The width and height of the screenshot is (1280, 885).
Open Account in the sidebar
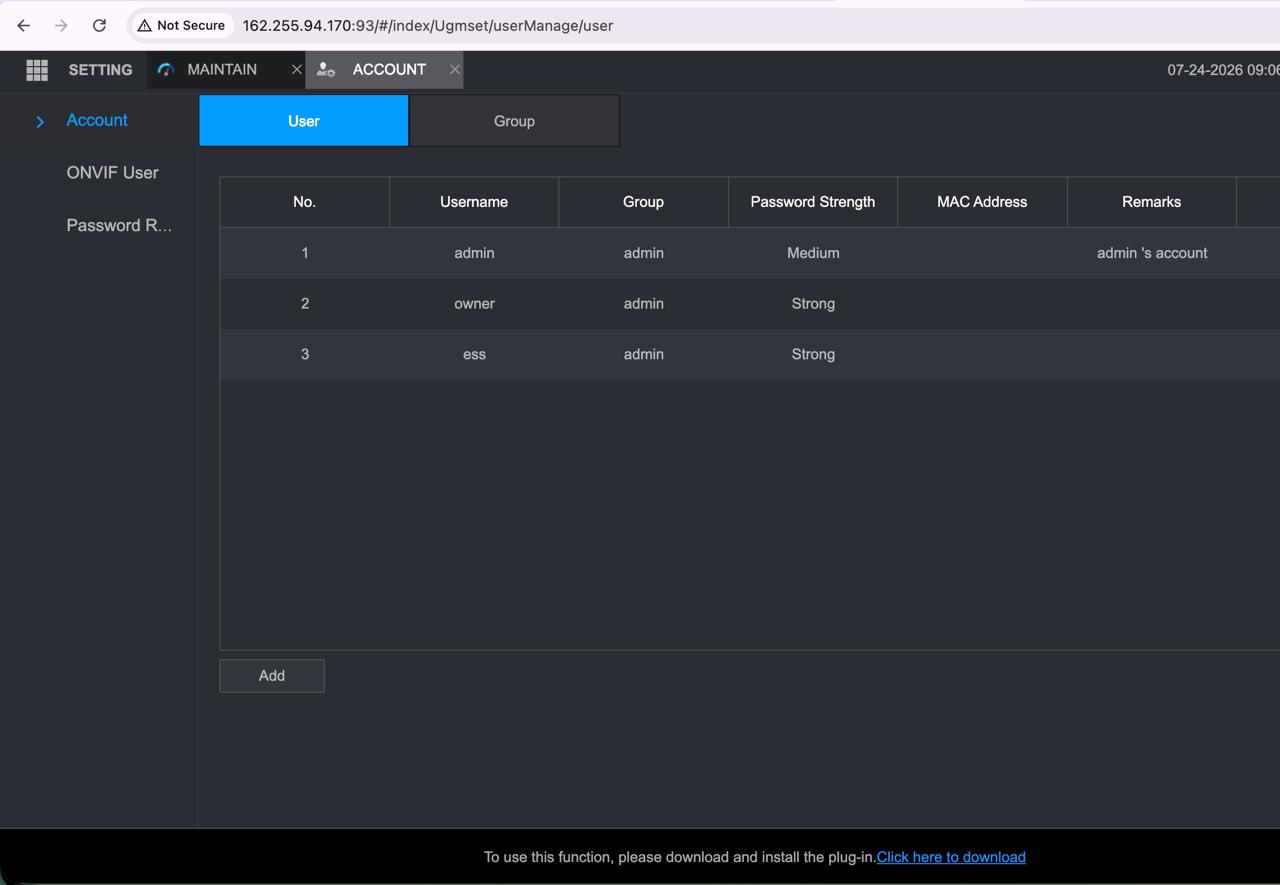97,120
